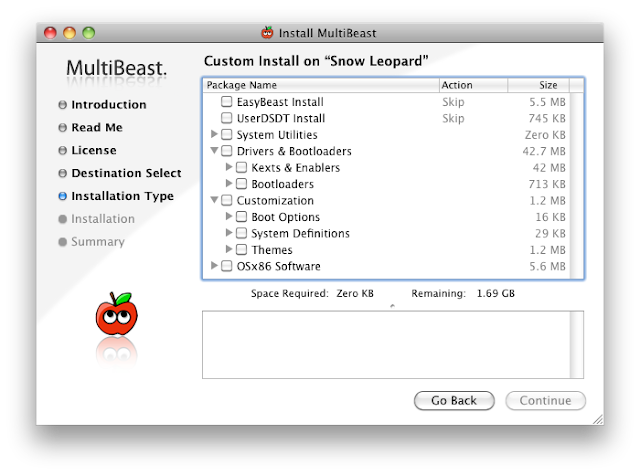The width and height of the screenshot is (640, 475).
Task: Collapse the Drivers & Bootloaders group
Action: 214,151
